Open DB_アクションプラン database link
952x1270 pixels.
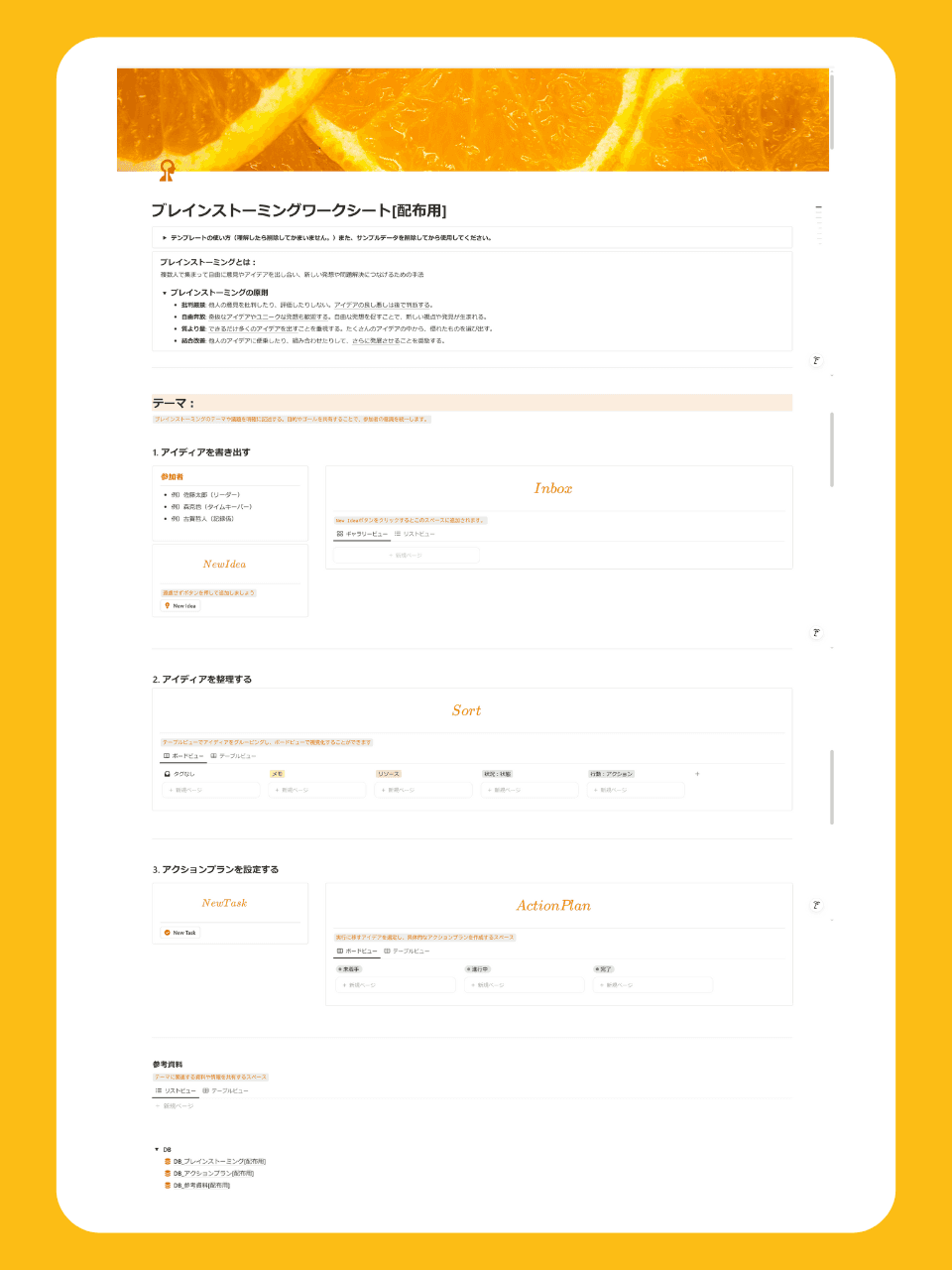[213, 1173]
